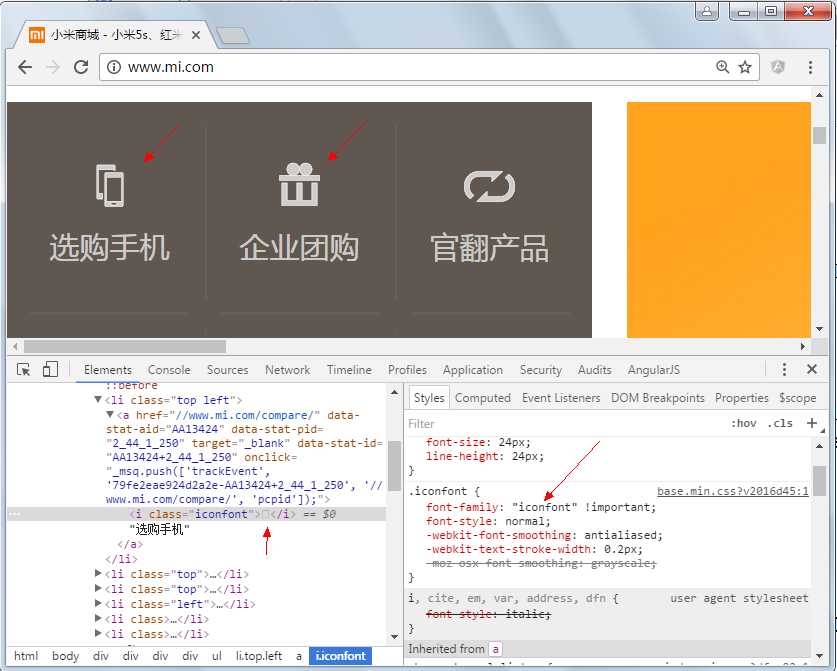Collapse the a href compare node
Screen dimensions: 837x671
coord(109,414)
